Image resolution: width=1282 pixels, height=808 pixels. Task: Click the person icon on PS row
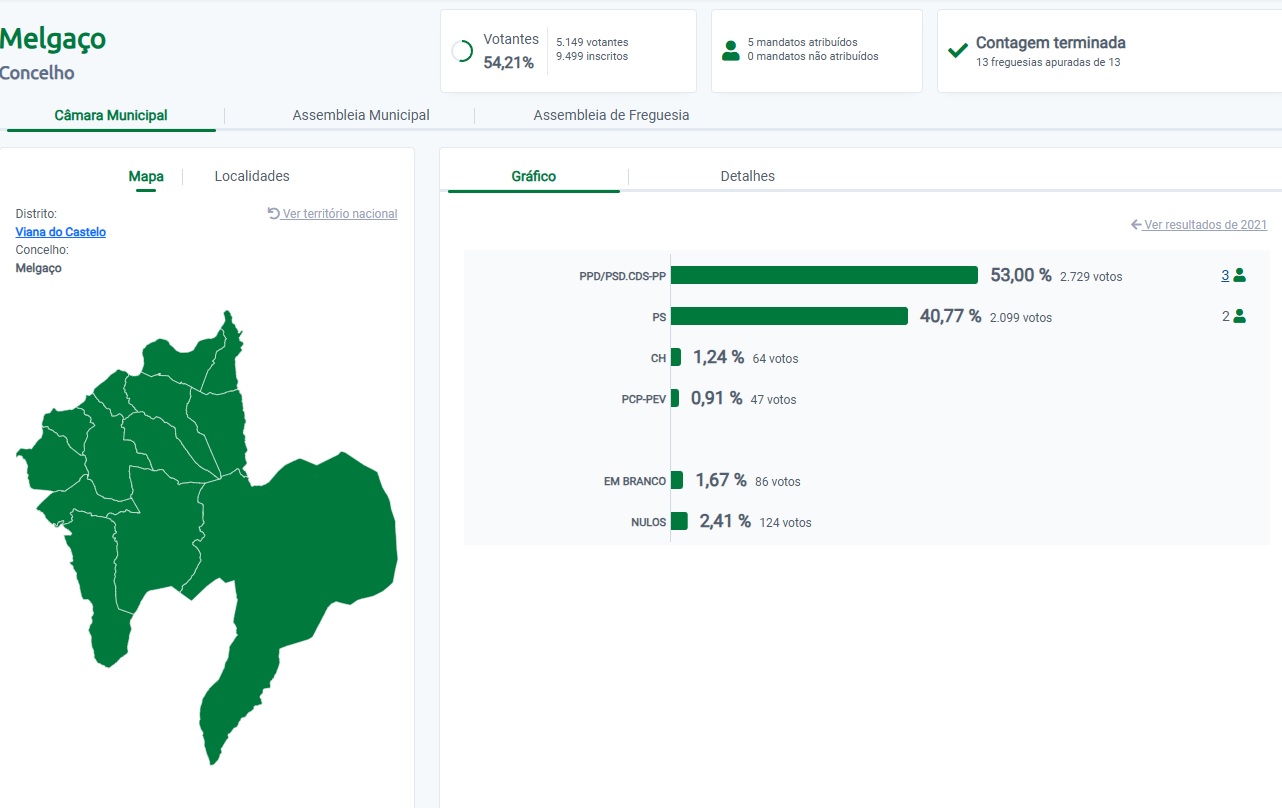[x=1240, y=316]
